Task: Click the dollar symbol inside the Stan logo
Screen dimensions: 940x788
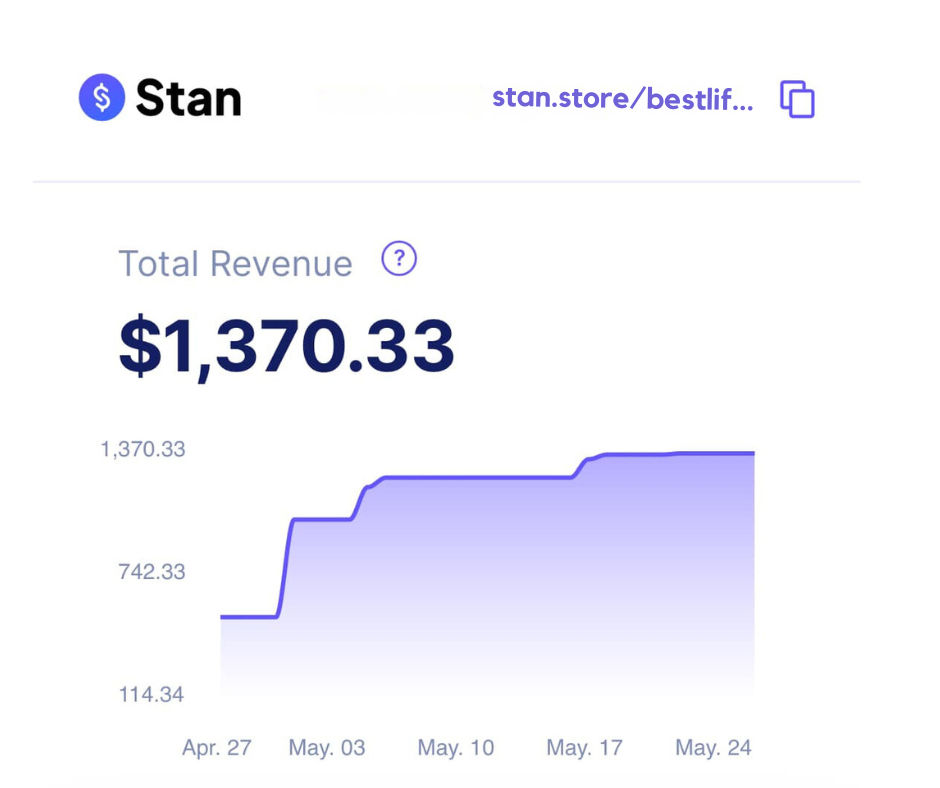Action: coord(101,97)
